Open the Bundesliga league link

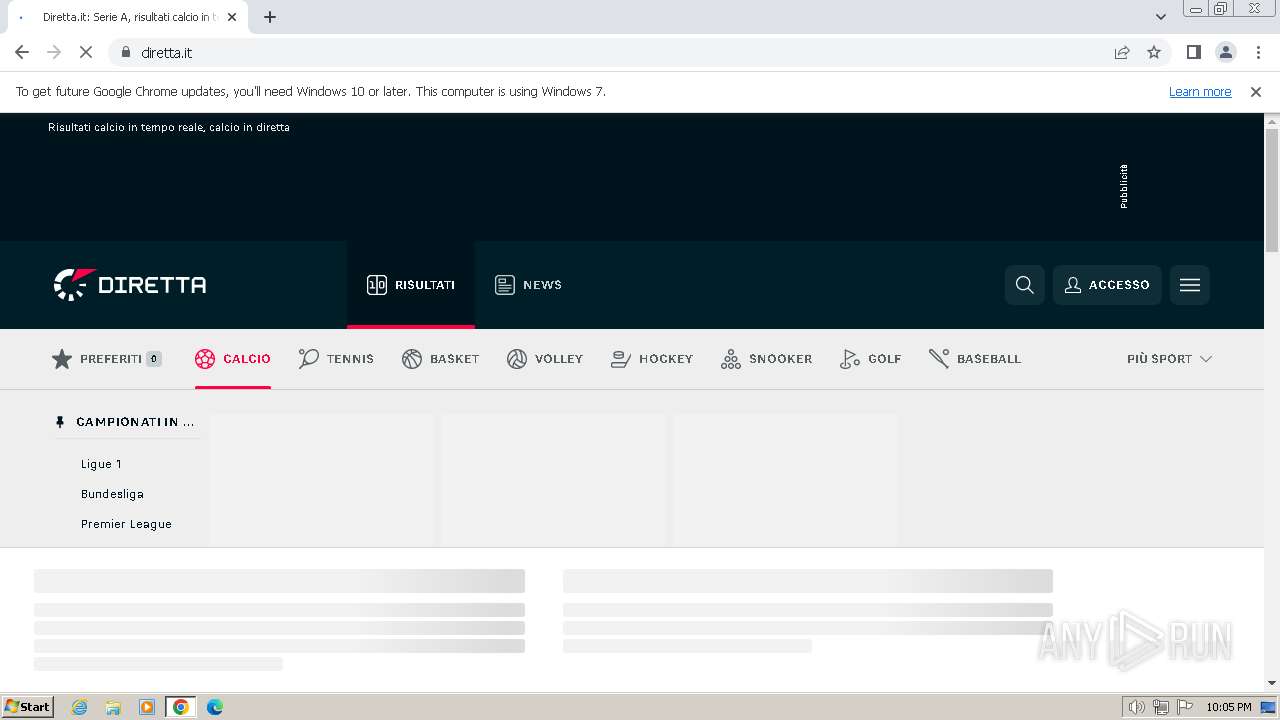point(112,494)
